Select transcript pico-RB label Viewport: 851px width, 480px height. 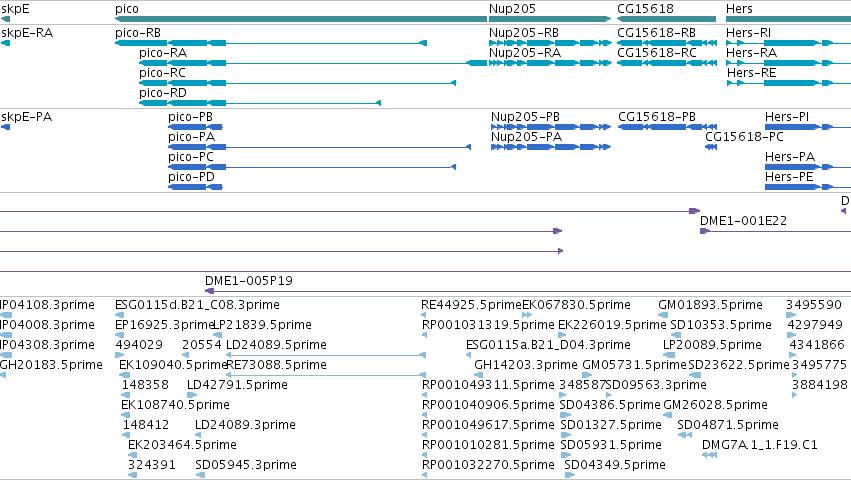[138, 33]
